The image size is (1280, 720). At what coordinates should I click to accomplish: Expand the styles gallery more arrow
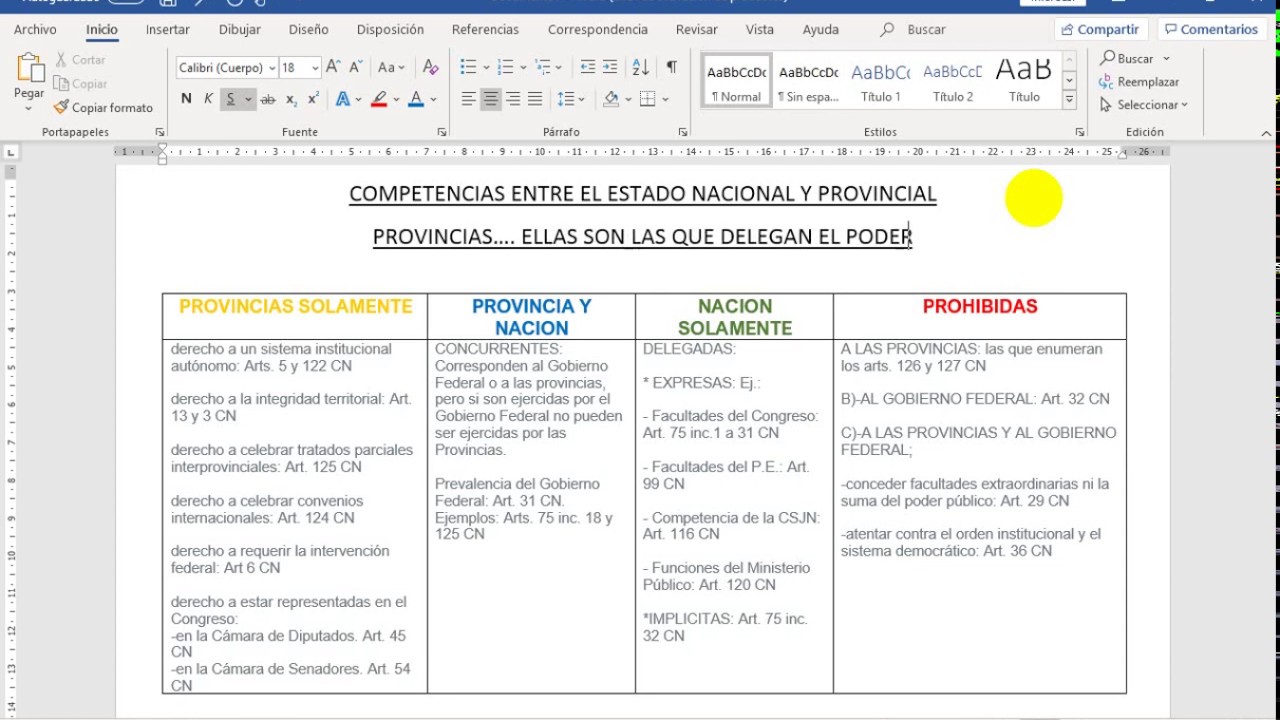1069,100
